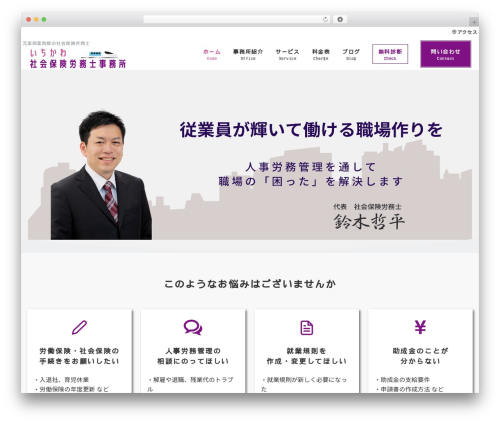Click the line 職場の「困った」を解決します
This screenshot has height=423, width=500.
click(311, 182)
